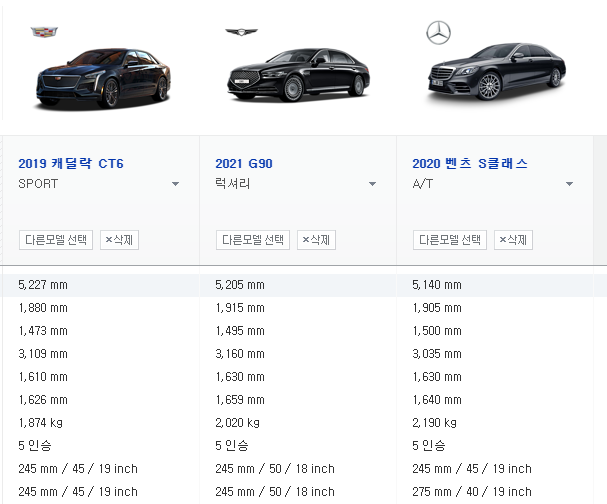Open the 2020 벤츠 S클래스 model link
The image size is (607, 504).
(x=469, y=163)
